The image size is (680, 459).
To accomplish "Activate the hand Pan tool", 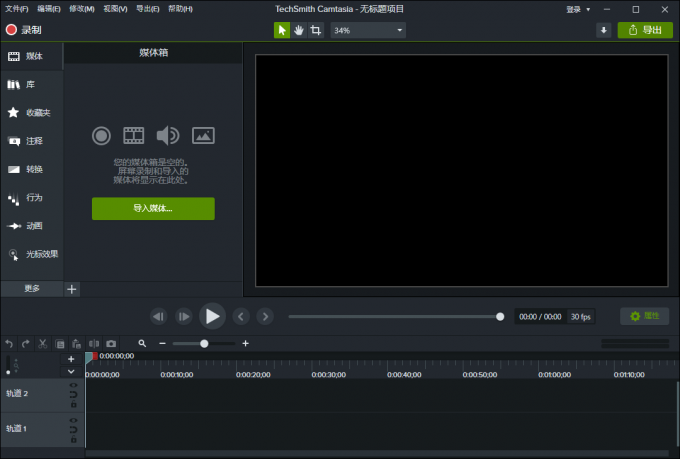I will (x=299, y=30).
